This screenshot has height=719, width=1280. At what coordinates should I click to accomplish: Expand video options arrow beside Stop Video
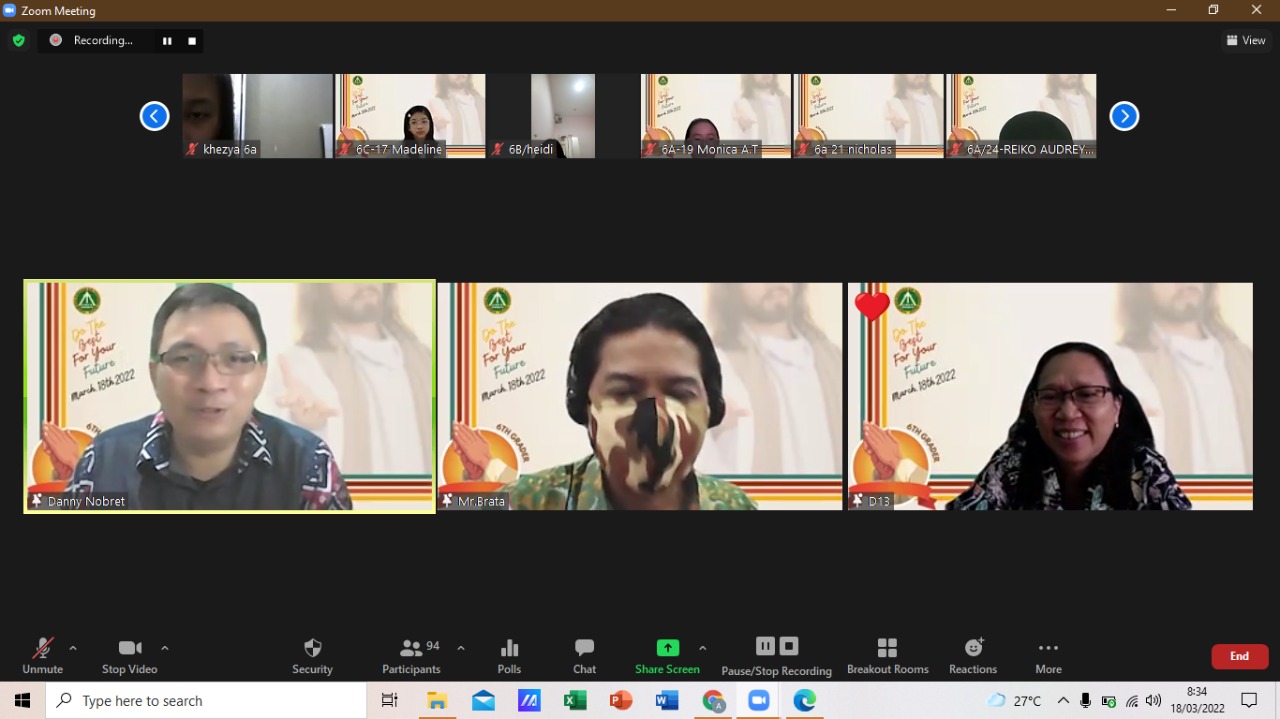click(165, 648)
